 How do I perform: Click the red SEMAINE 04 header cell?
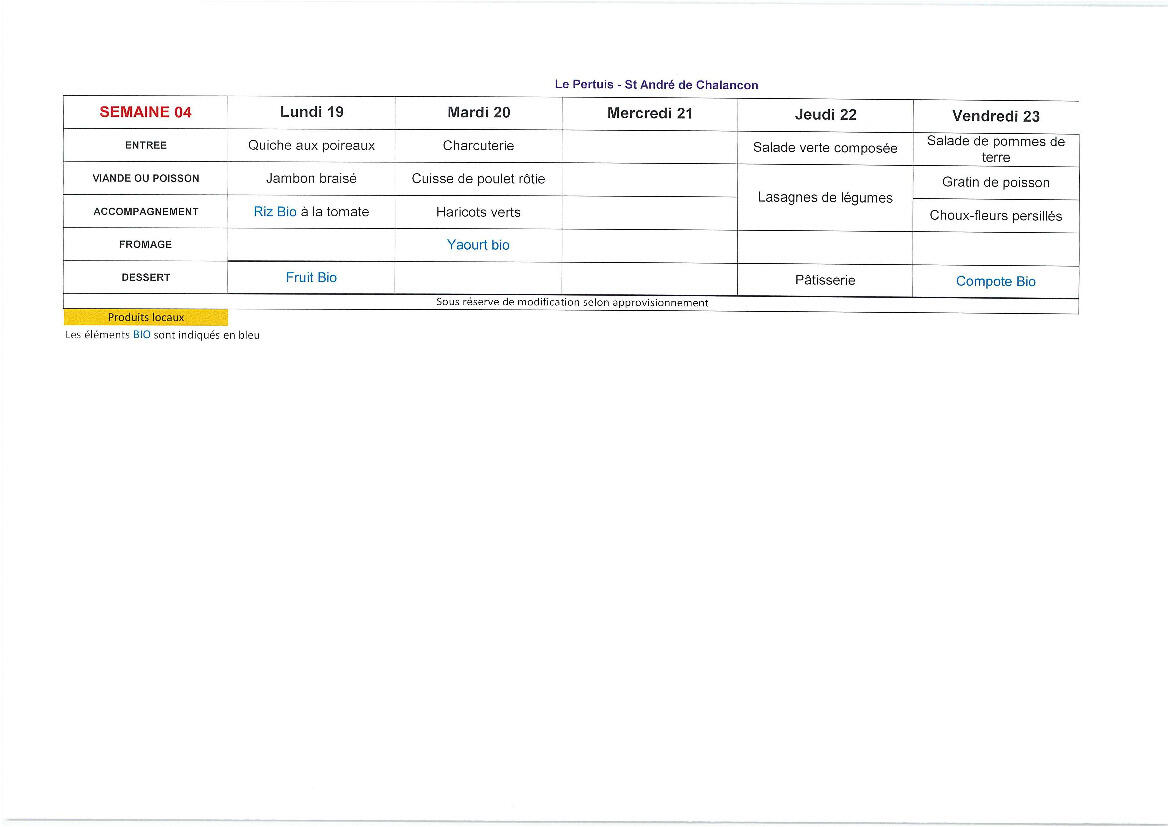click(145, 112)
